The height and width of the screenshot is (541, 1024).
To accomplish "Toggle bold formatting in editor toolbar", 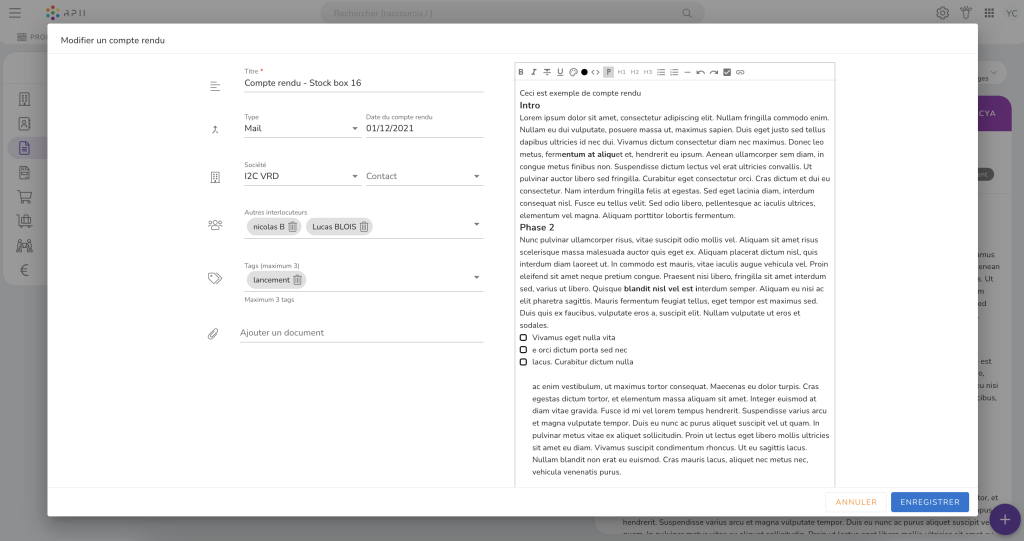I will click(x=521, y=72).
